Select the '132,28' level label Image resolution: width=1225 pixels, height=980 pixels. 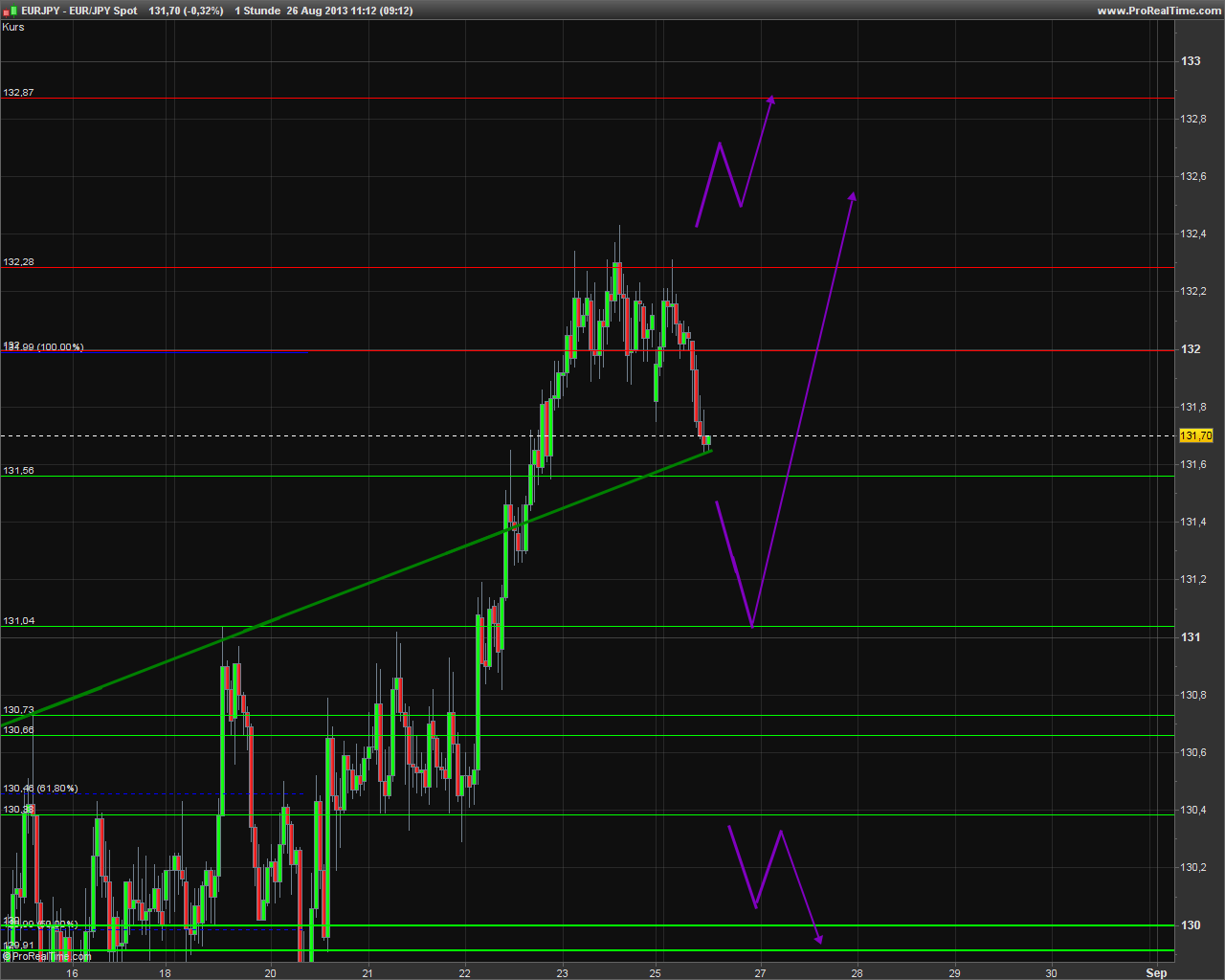pyautogui.click(x=18, y=261)
